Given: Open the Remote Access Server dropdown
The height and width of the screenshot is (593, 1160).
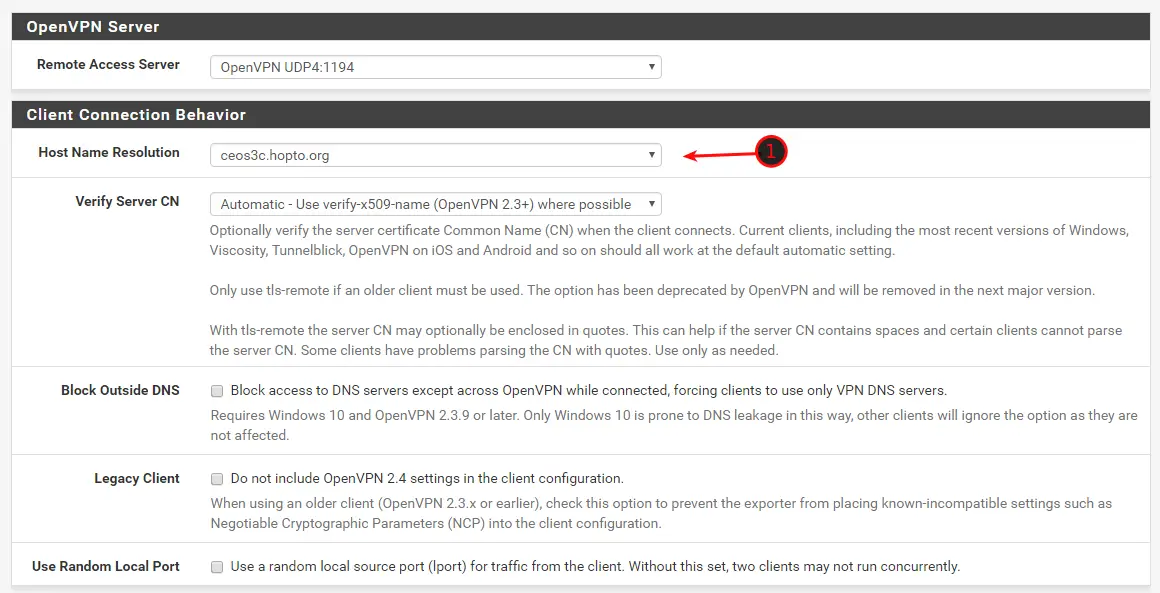Looking at the screenshot, I should 435,67.
